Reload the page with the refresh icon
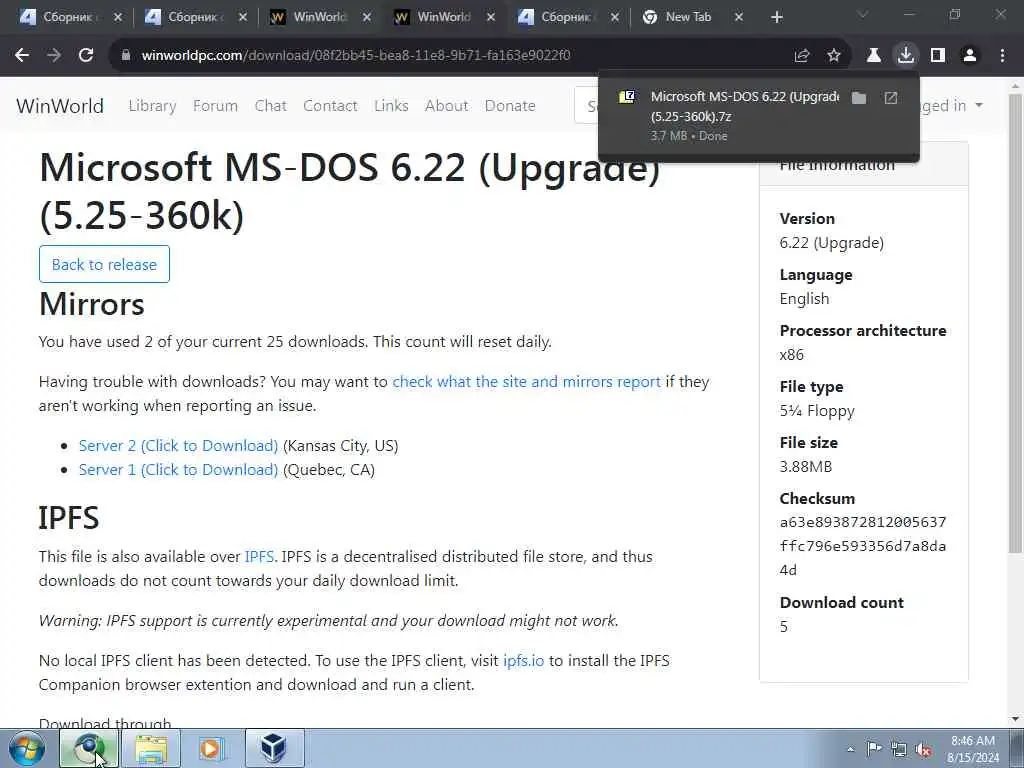Screen dimensions: 1024x768 [x=86, y=56]
